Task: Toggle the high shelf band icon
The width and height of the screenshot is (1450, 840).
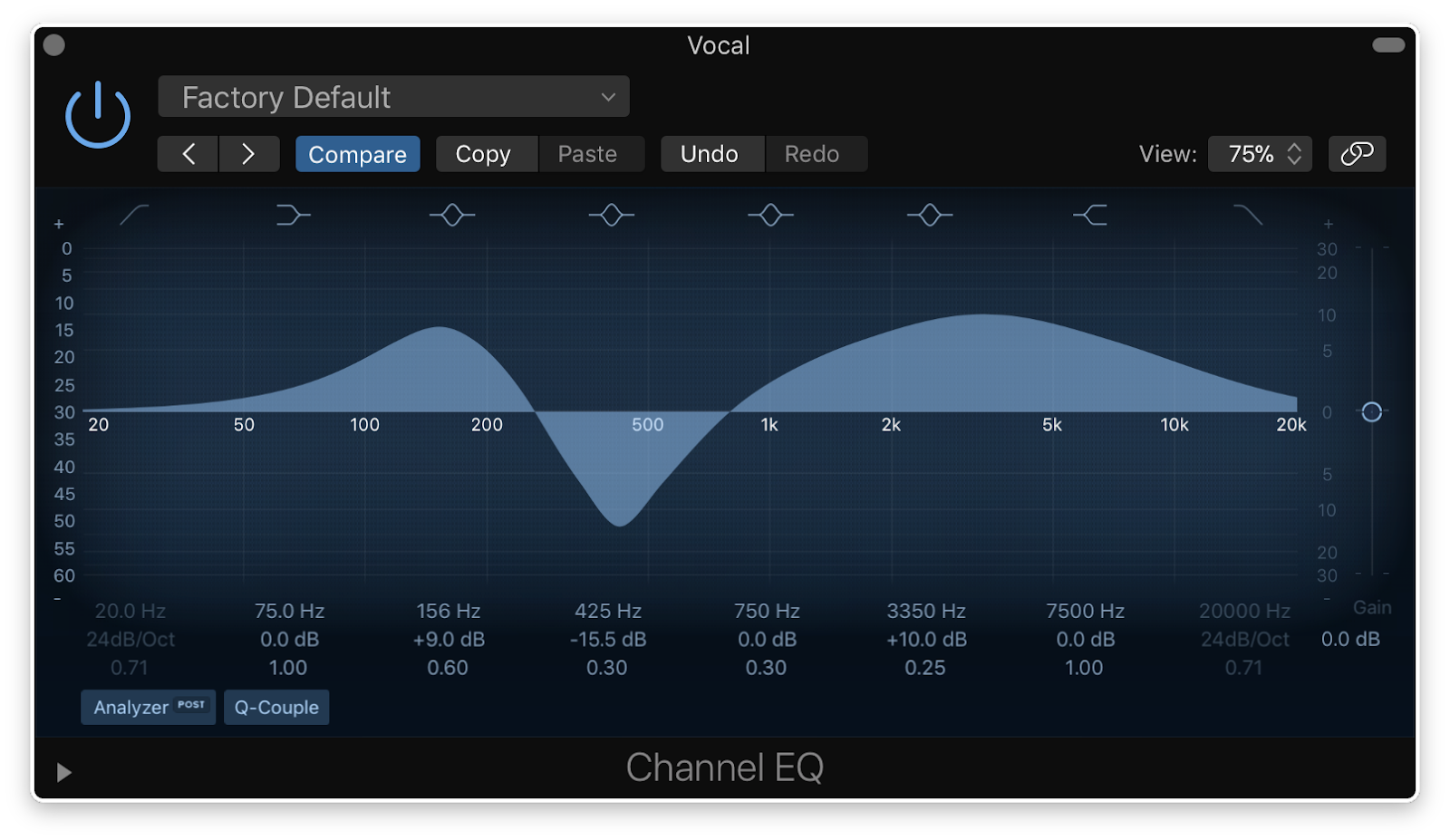Action: 1089,215
